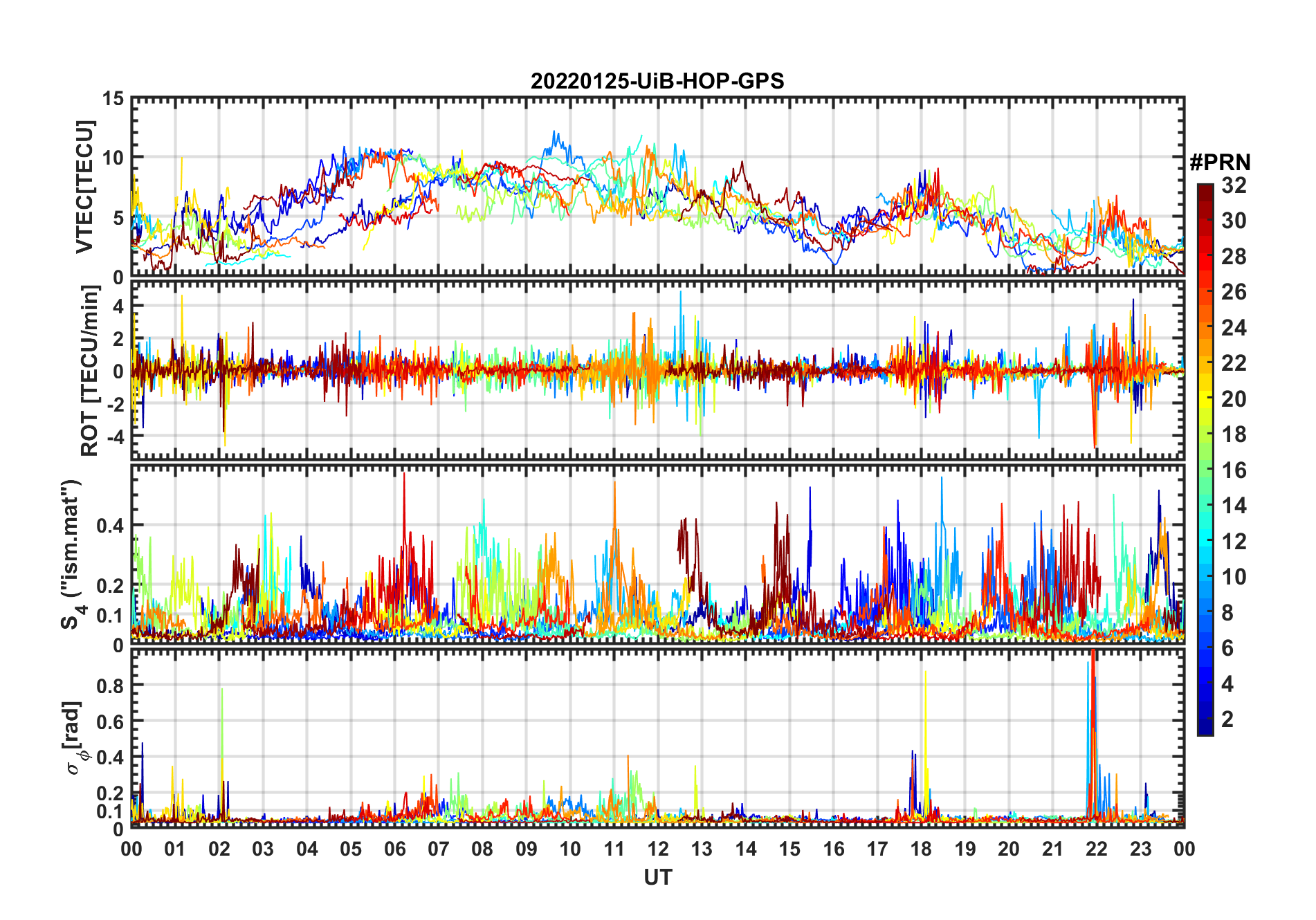Viewport: 1316px width, 920px height.
Task: Click colorbar tick label 24
Action: click(x=1234, y=328)
